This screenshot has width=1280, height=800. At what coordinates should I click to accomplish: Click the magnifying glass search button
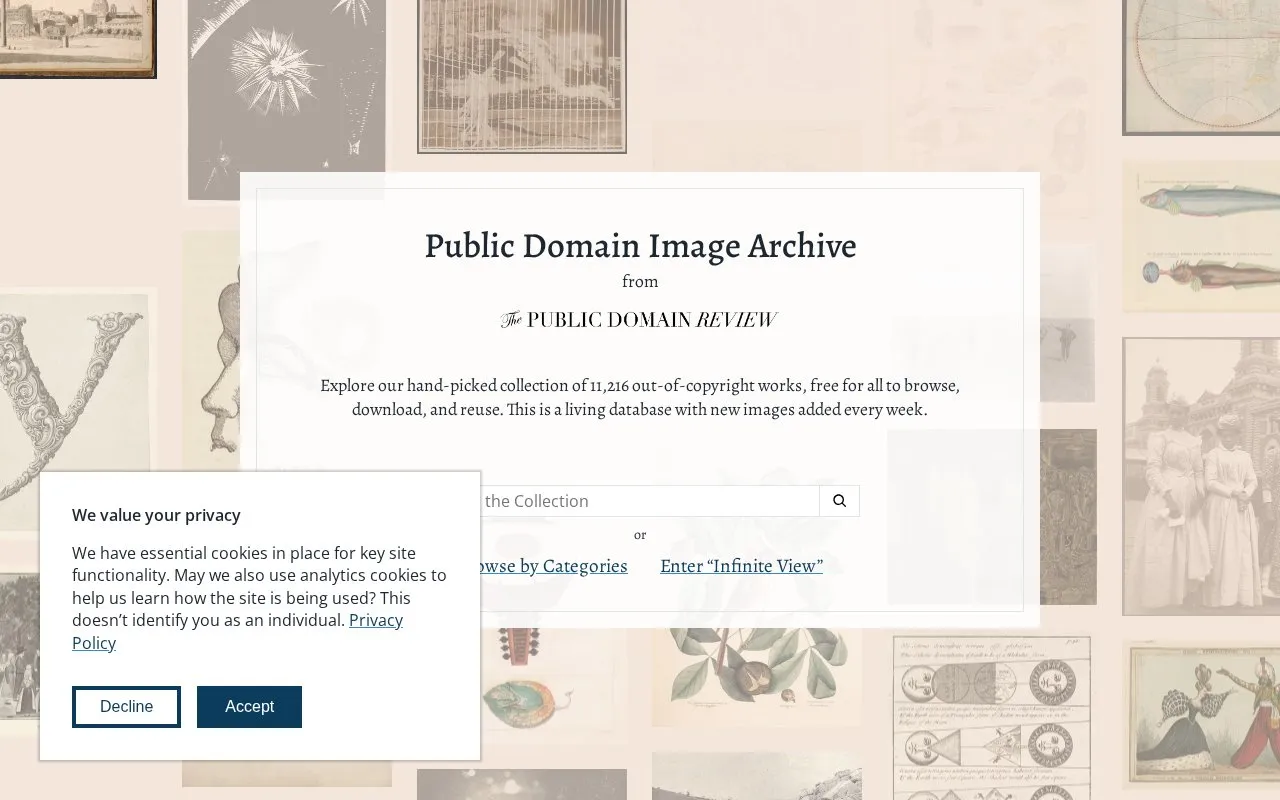[839, 501]
